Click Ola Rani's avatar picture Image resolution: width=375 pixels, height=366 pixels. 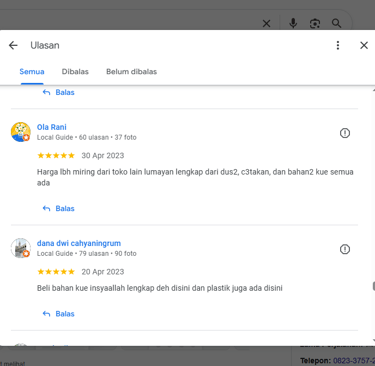(x=21, y=132)
